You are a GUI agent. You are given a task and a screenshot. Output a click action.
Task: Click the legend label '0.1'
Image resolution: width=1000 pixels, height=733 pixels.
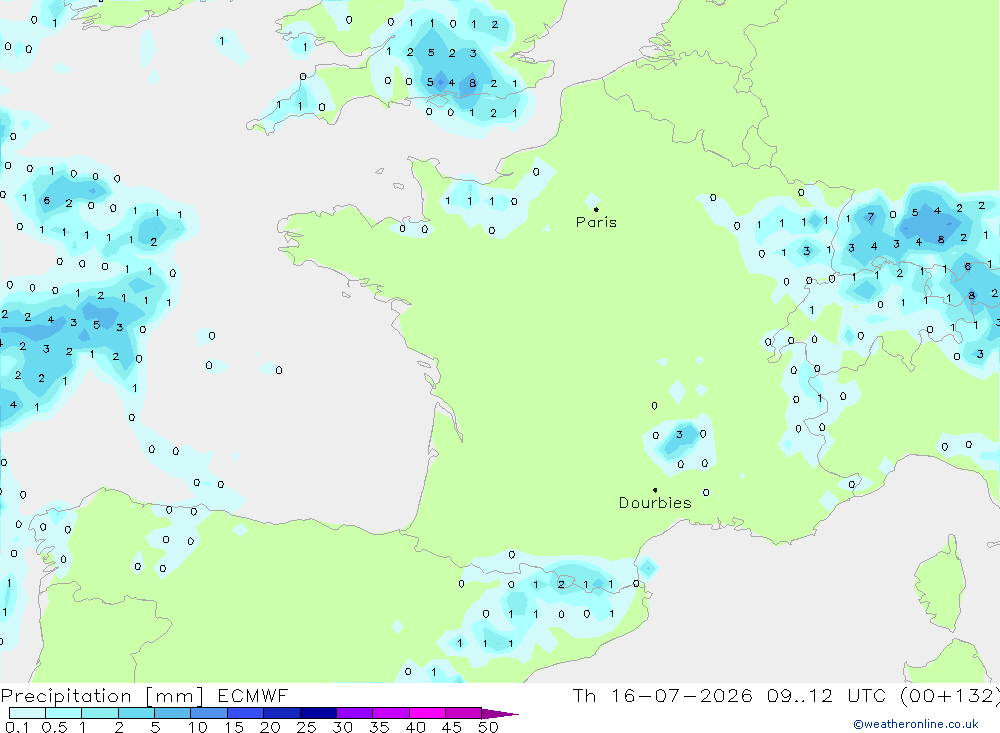tap(17, 727)
